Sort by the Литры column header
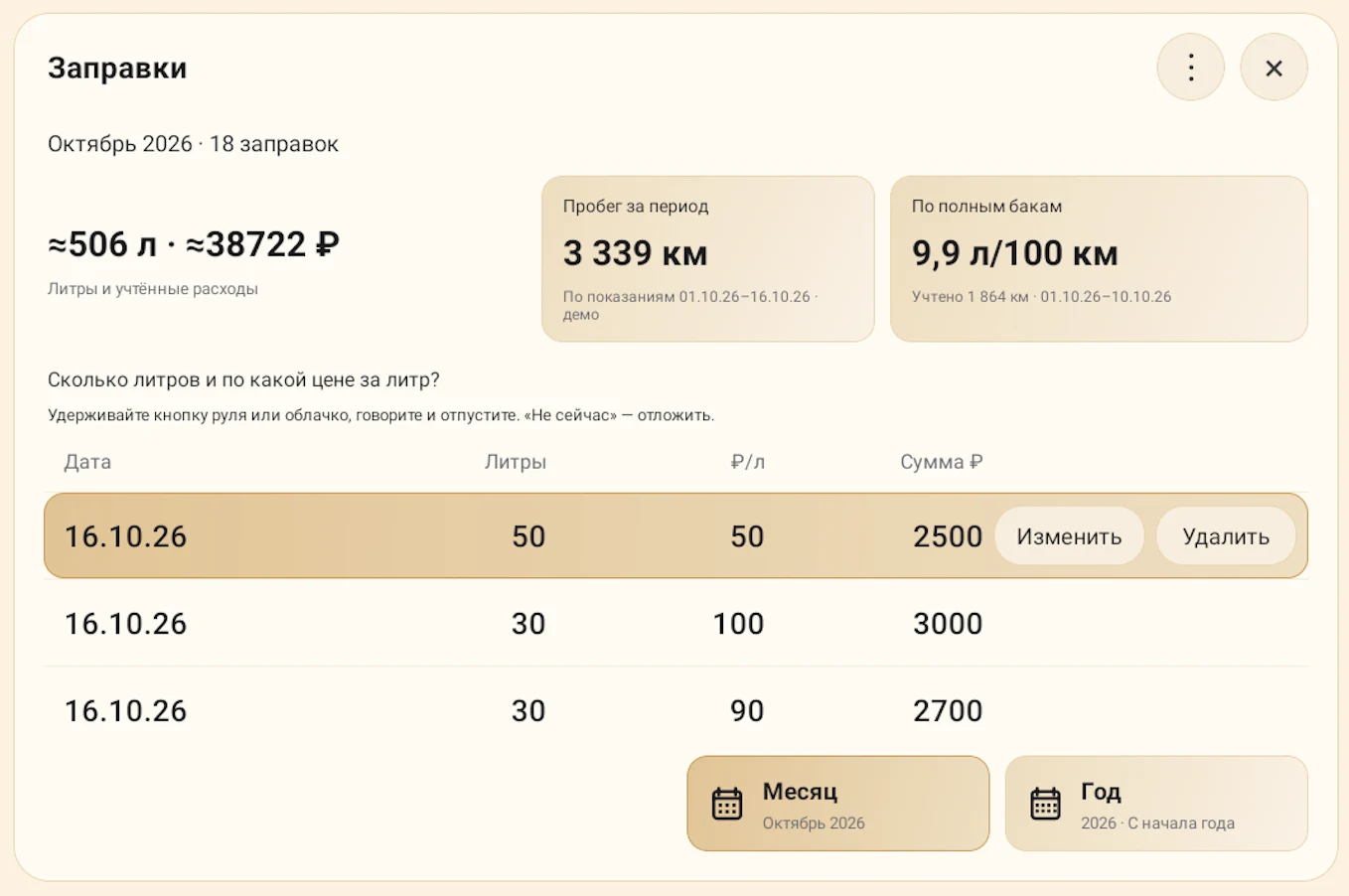The image size is (1349, 896). pyautogui.click(x=515, y=462)
